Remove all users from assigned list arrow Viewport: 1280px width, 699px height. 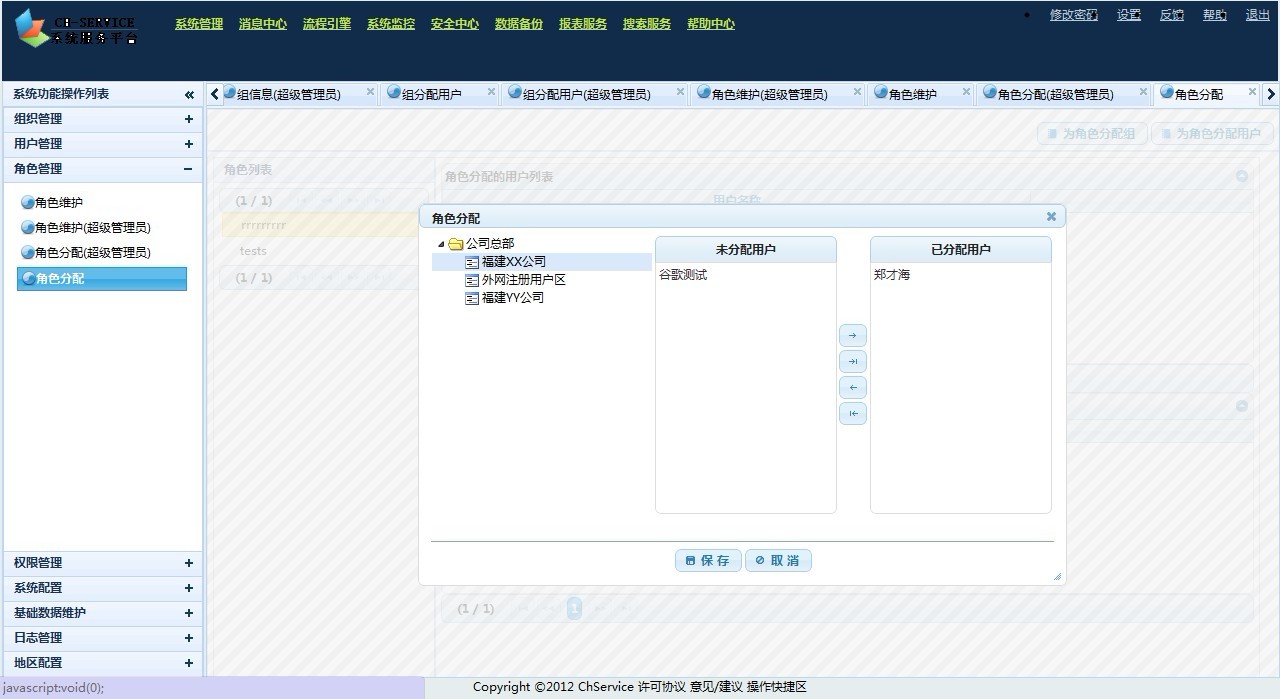[x=852, y=413]
